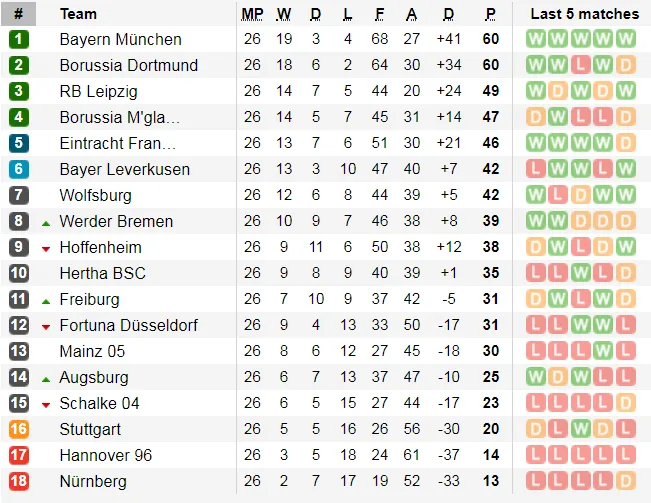
Task: Select the Eintracht Frankfurt truncated team name
Action: (118, 143)
